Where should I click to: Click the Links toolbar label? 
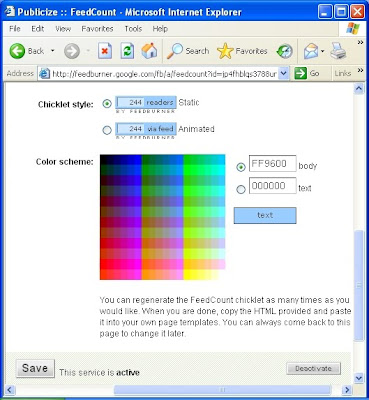343,73
